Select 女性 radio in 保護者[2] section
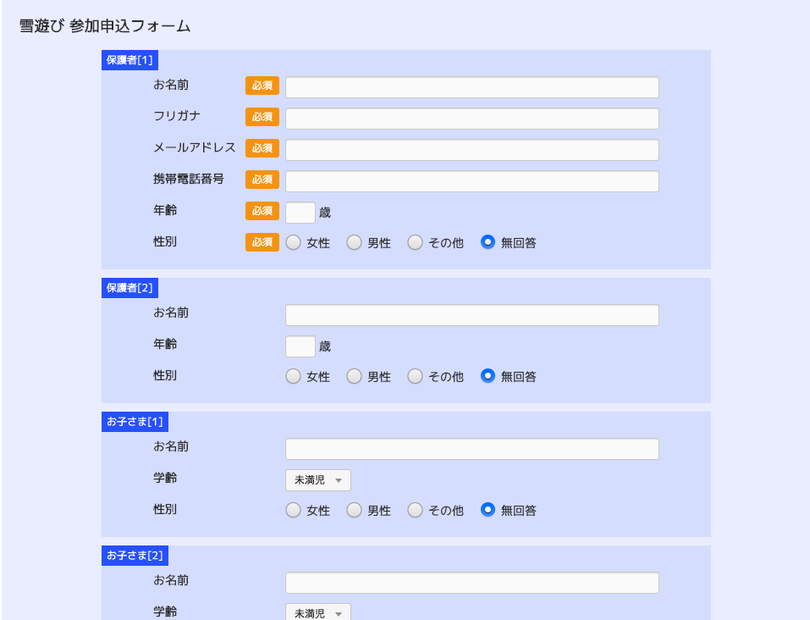 pos(293,376)
